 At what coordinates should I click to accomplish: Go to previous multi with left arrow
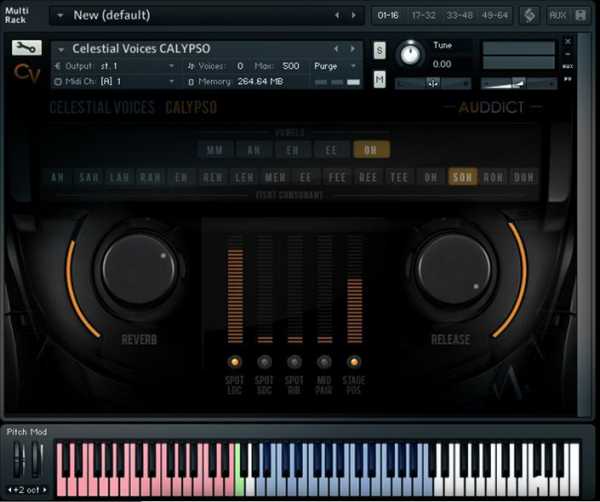(x=337, y=15)
